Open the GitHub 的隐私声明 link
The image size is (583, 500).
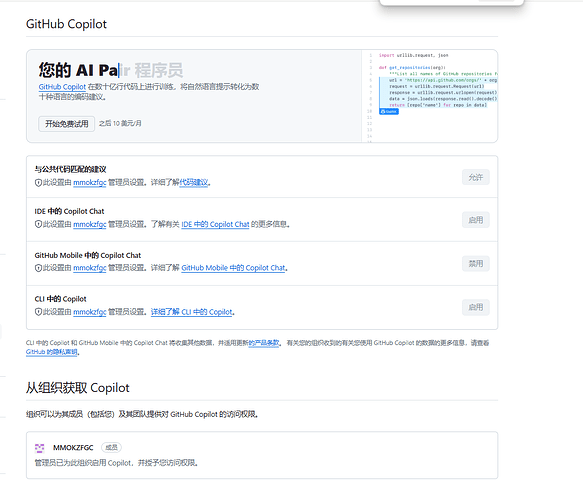(52, 352)
